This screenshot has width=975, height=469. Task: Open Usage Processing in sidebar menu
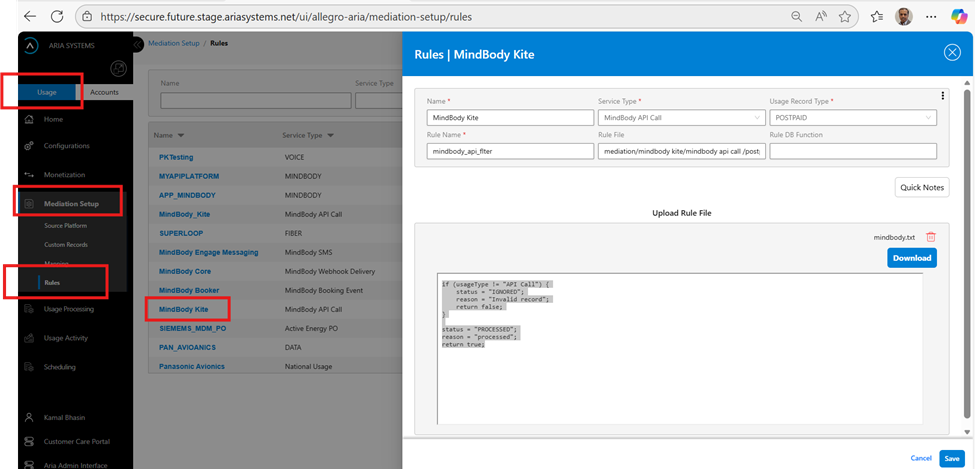point(68,309)
